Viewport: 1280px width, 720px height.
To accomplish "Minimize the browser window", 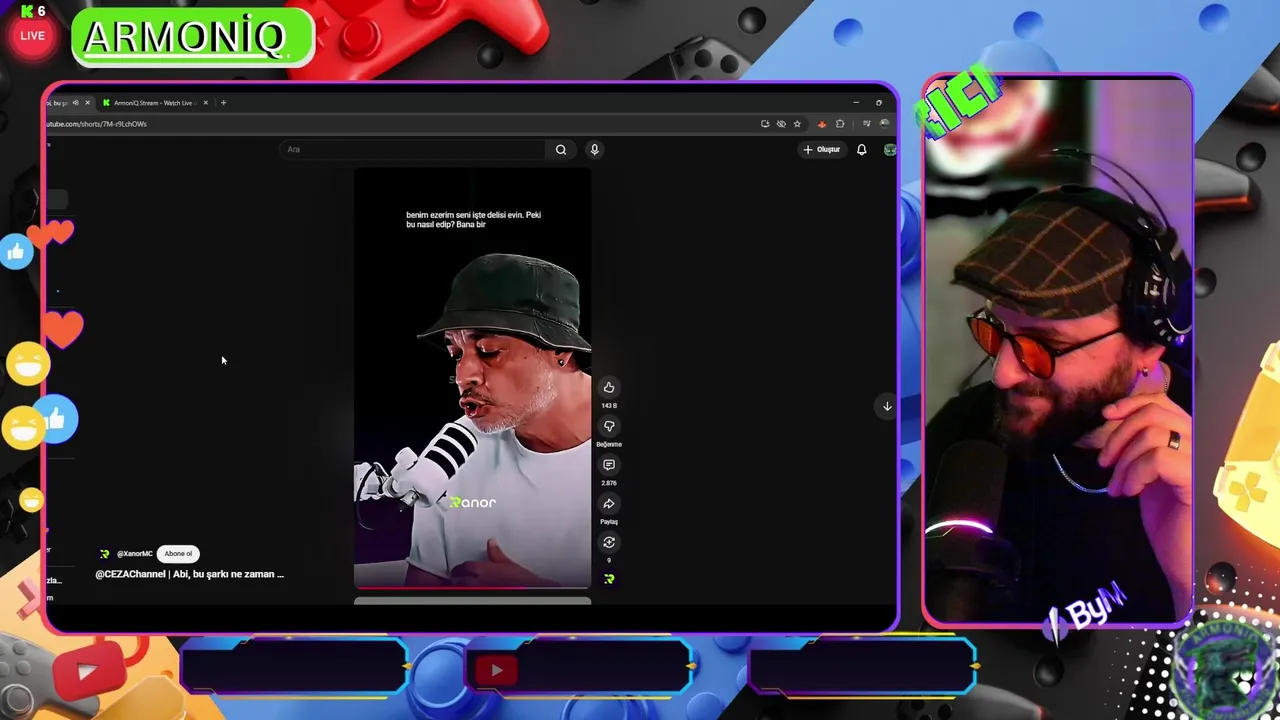I will click(x=856, y=103).
